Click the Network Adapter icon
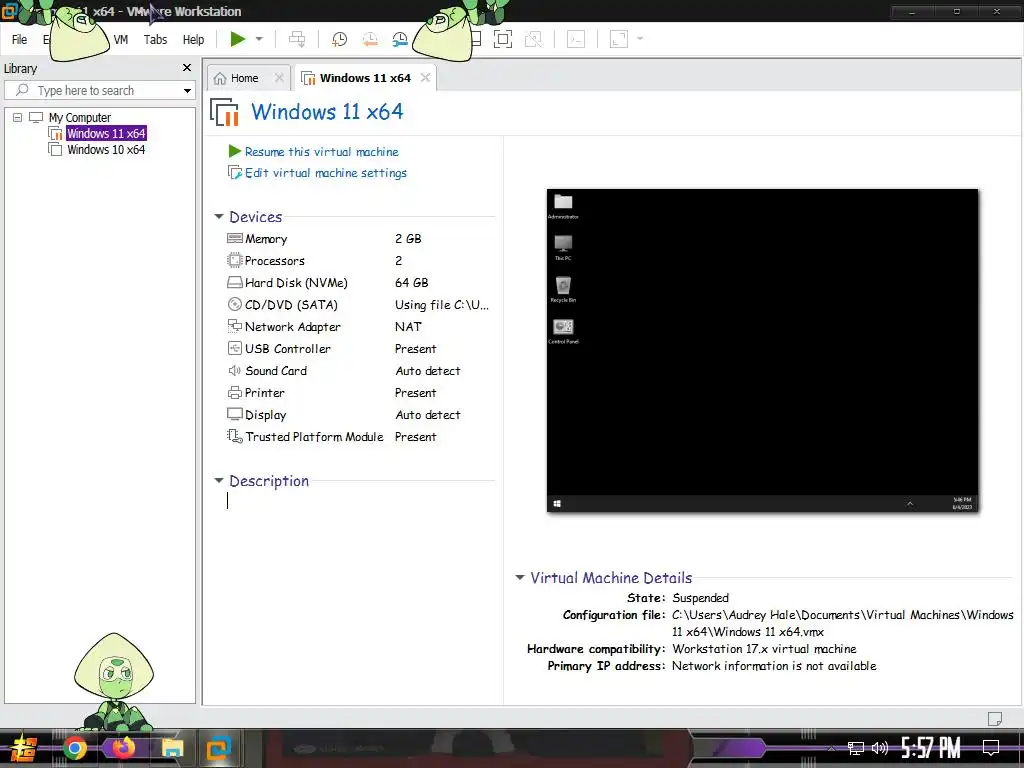 point(234,326)
